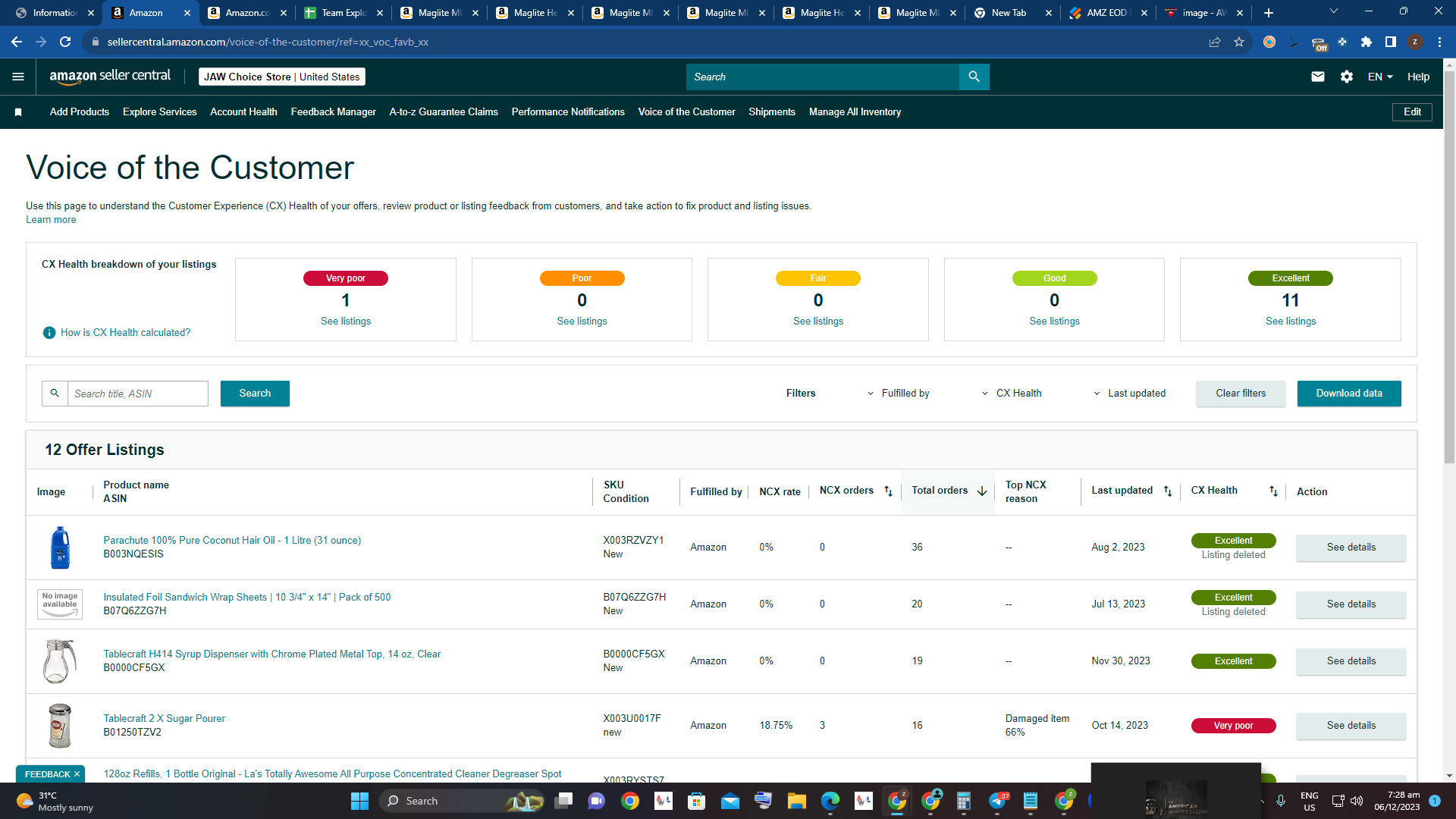This screenshot has height=819, width=1456.
Task: Click the Seller Central top search field
Action: coord(823,77)
